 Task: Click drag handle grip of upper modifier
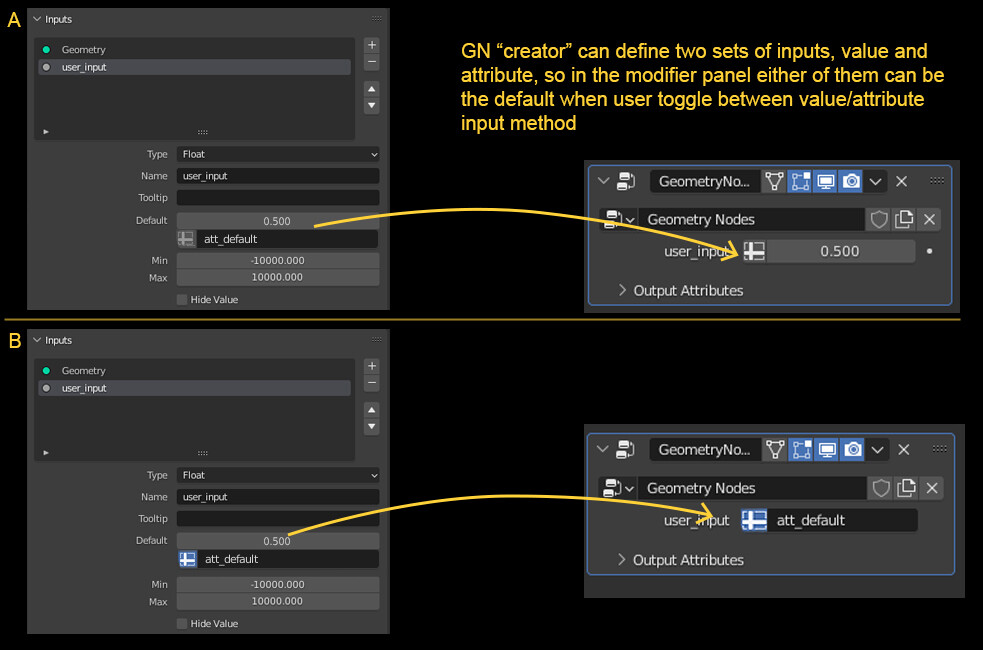click(x=937, y=181)
